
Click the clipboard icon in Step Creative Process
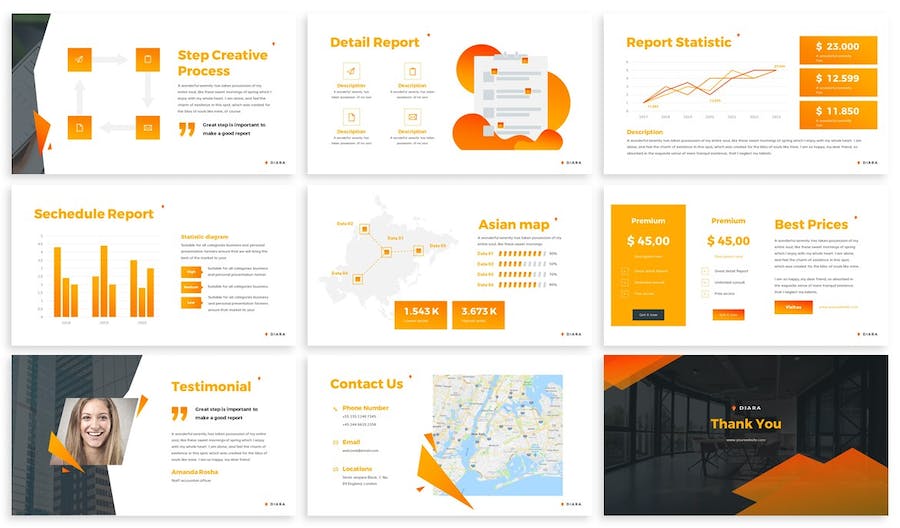coord(147,60)
